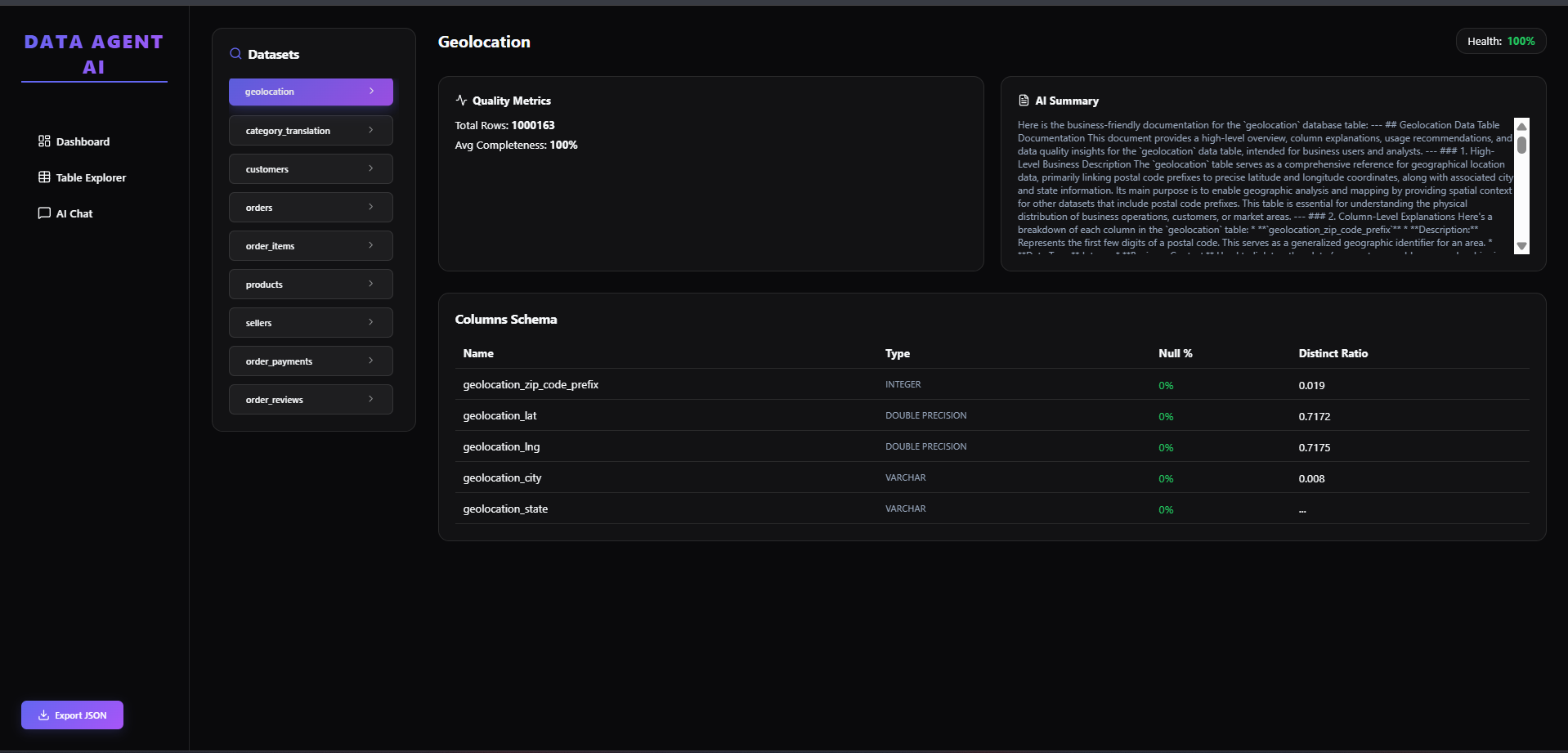
Task: Choose the order_items dataset
Action: [311, 246]
